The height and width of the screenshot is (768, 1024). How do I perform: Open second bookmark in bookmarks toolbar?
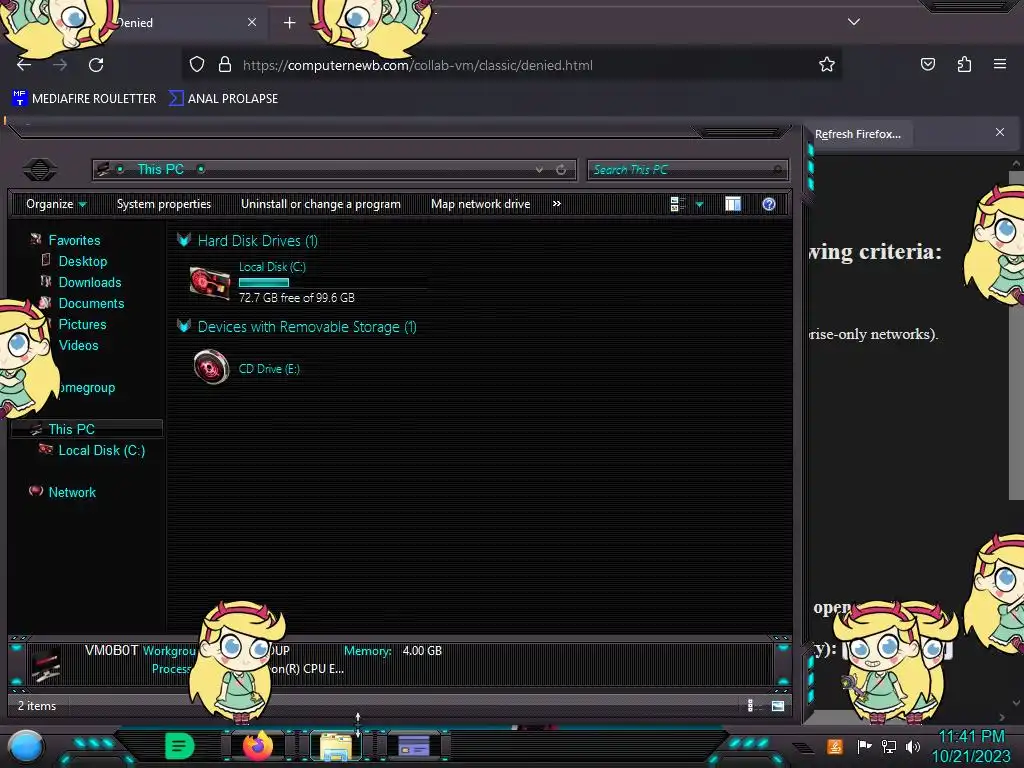pyautogui.click(x=223, y=99)
